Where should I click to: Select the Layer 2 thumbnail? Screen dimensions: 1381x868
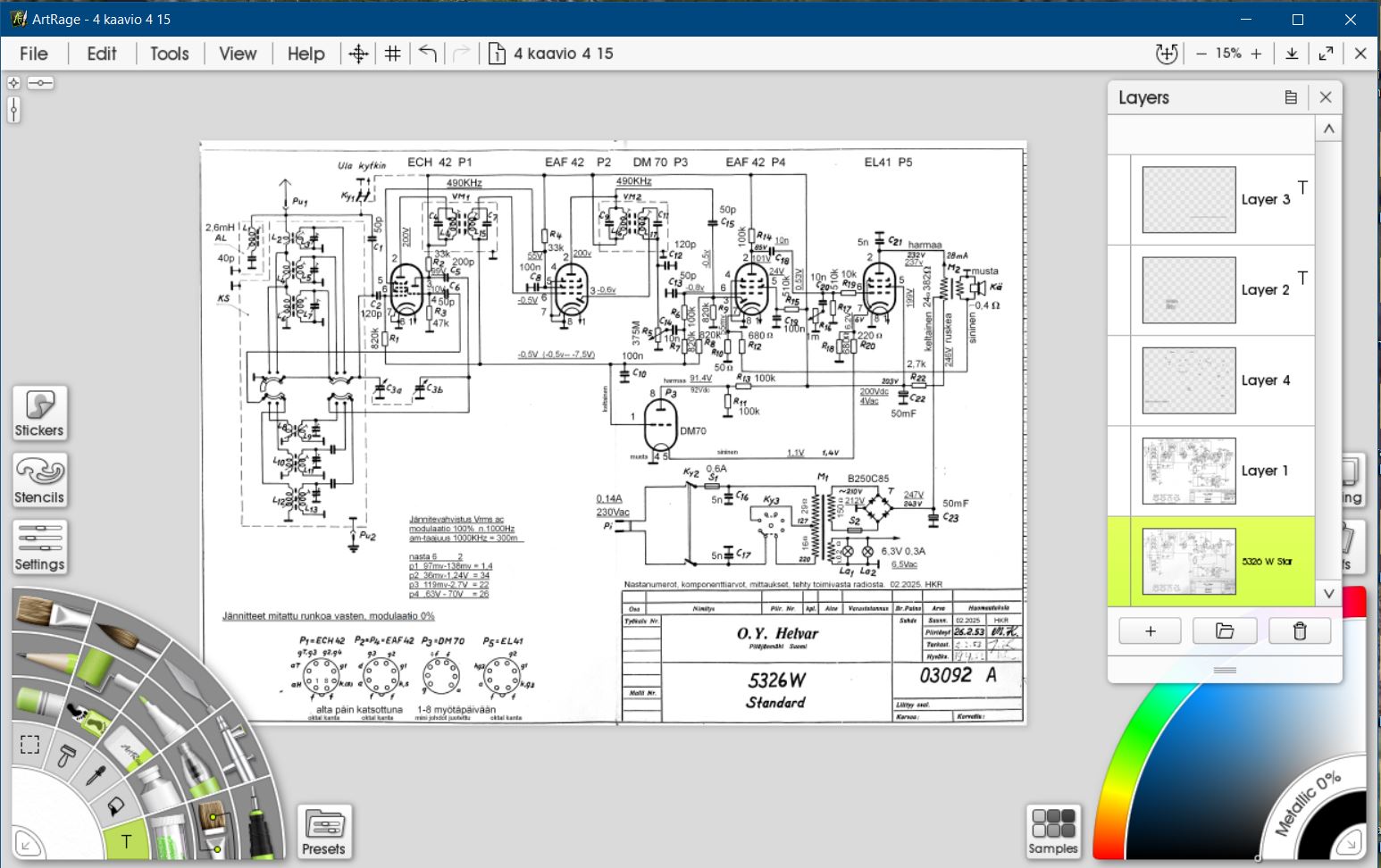tap(1189, 290)
